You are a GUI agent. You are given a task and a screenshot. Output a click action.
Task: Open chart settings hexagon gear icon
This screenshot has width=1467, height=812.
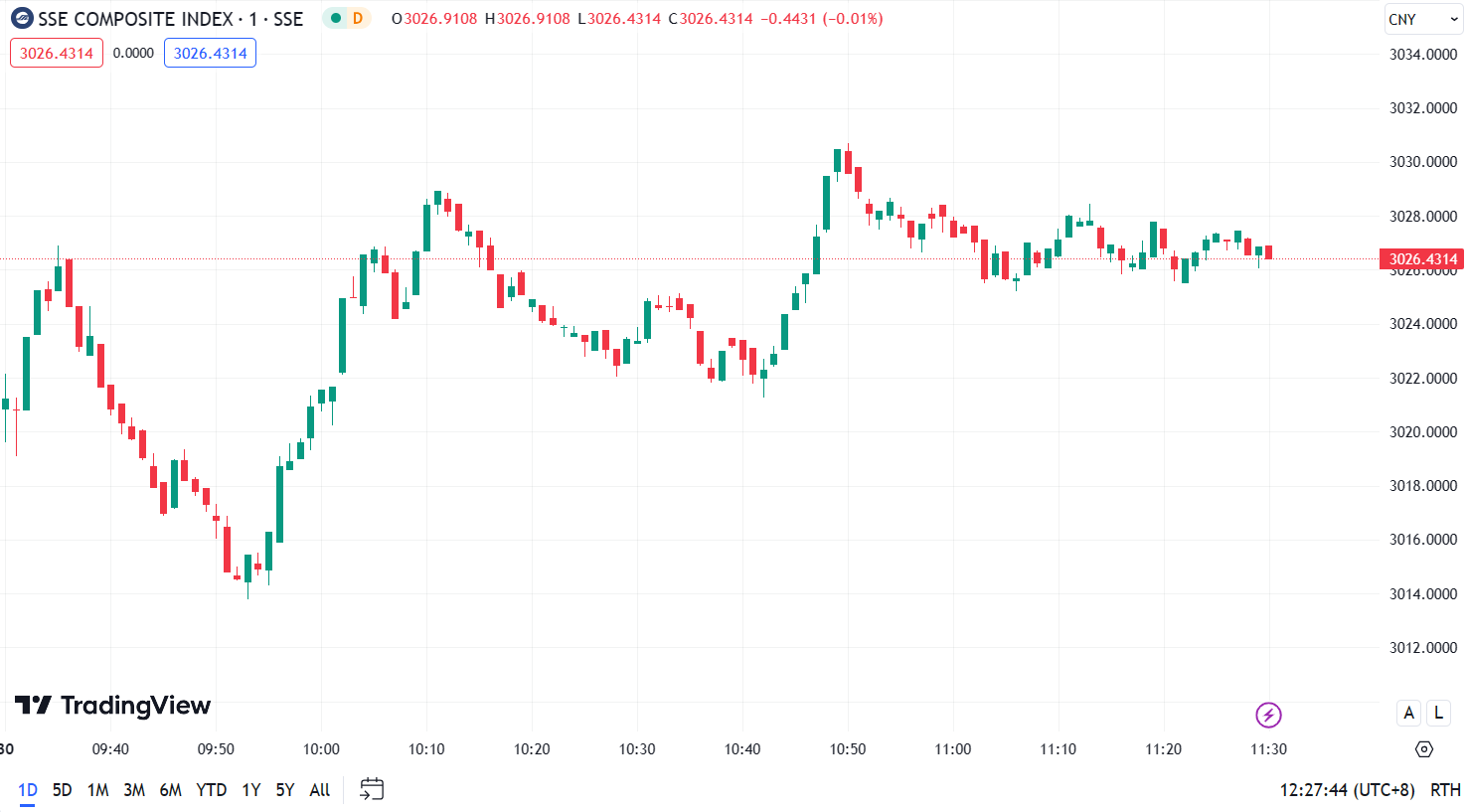tap(1423, 749)
